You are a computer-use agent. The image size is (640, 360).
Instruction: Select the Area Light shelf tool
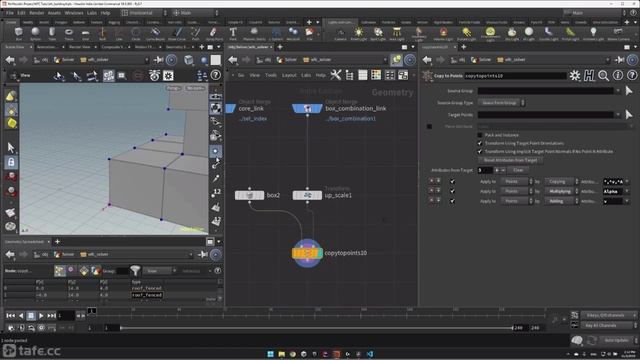(x=397, y=33)
